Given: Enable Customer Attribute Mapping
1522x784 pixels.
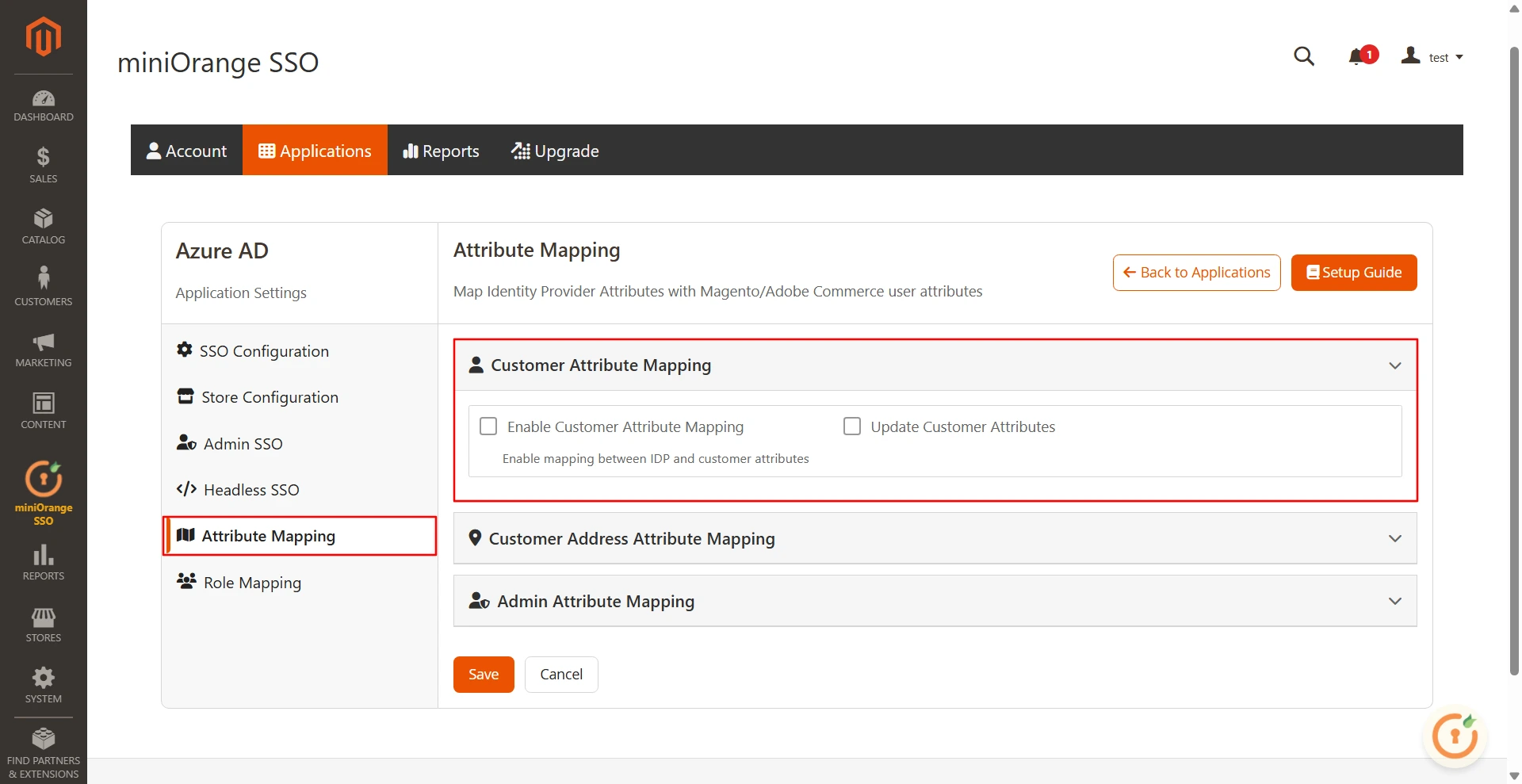Looking at the screenshot, I should point(488,426).
